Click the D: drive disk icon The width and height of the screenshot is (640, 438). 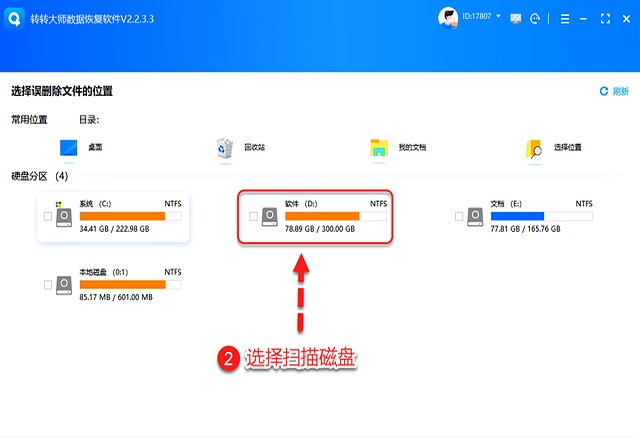269,217
